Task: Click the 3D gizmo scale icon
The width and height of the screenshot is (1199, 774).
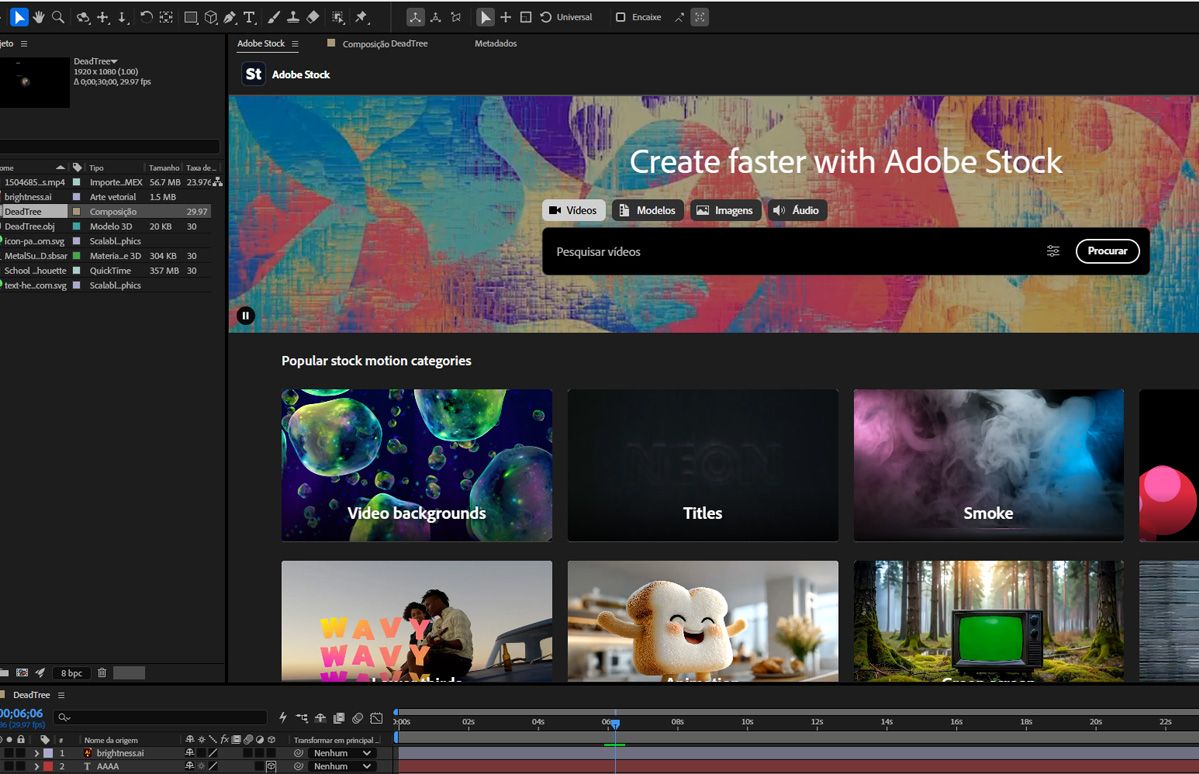Action: pyautogui.click(x=526, y=17)
